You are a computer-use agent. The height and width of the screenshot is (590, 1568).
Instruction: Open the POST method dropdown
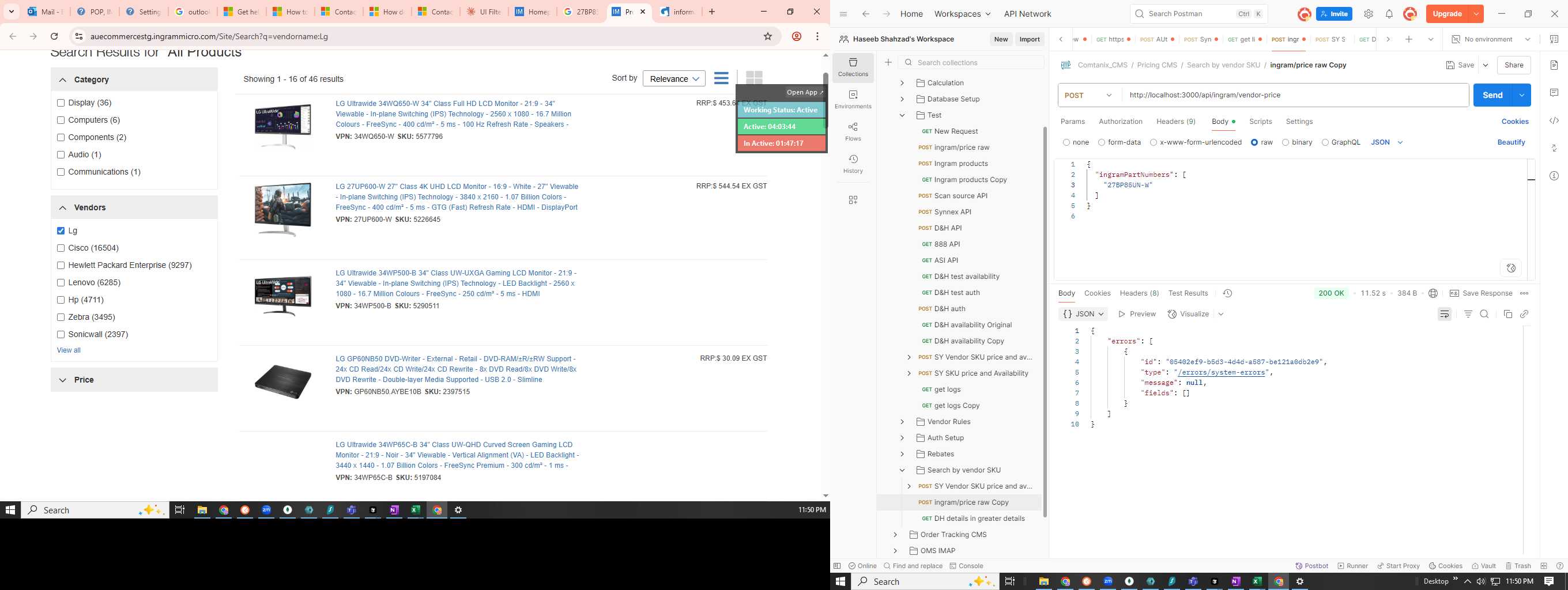tap(1089, 95)
